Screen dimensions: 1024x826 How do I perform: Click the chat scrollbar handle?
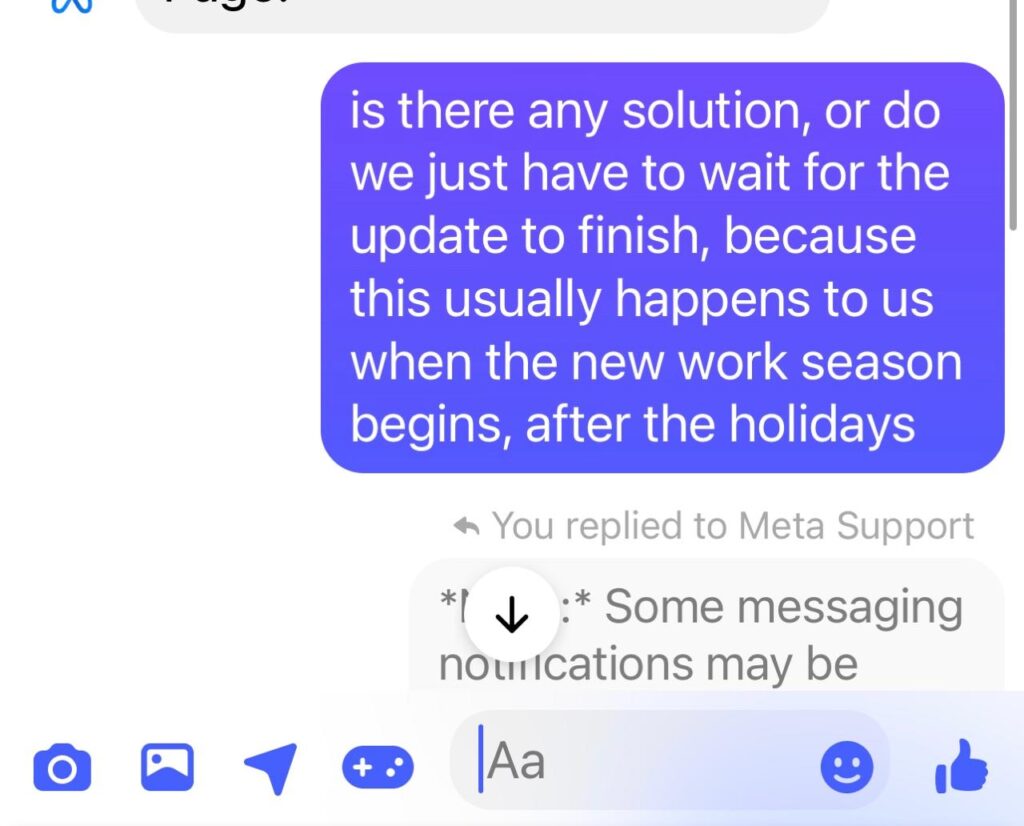tap(1013, 114)
